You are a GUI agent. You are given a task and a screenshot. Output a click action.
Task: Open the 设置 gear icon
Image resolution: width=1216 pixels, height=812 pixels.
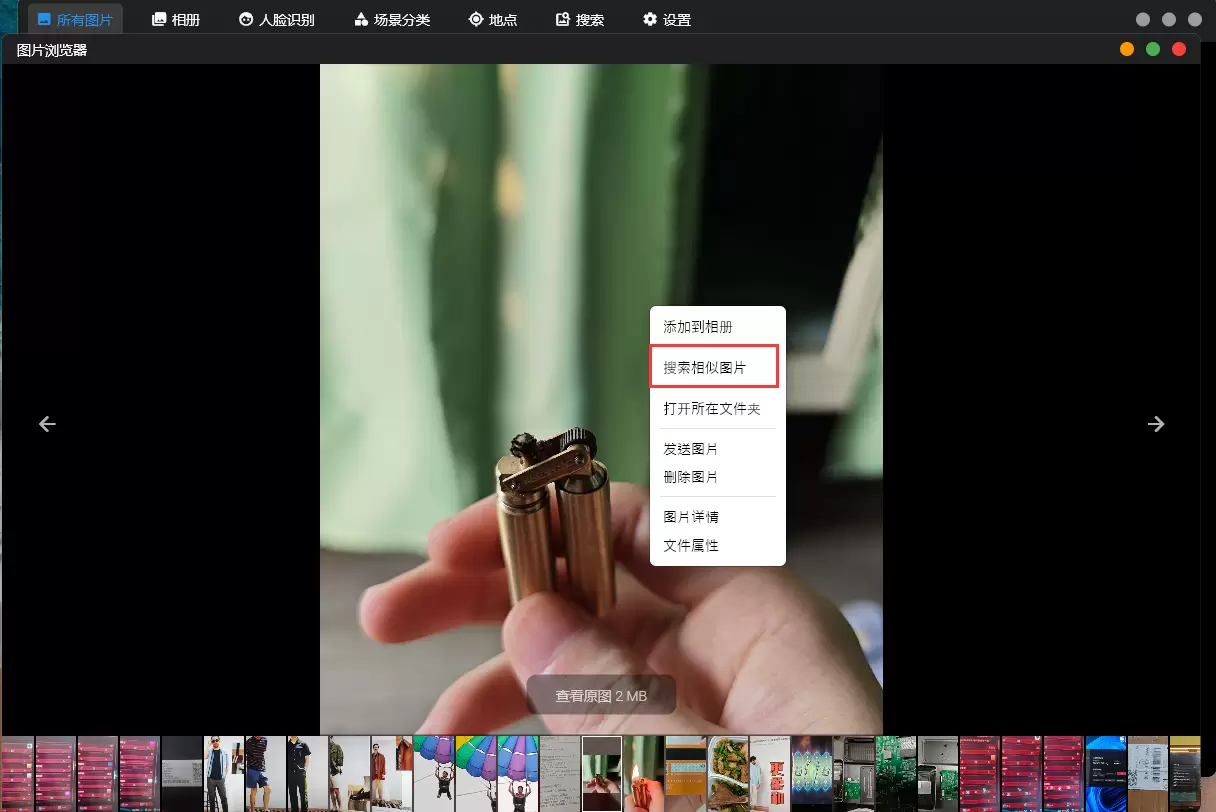pos(650,19)
